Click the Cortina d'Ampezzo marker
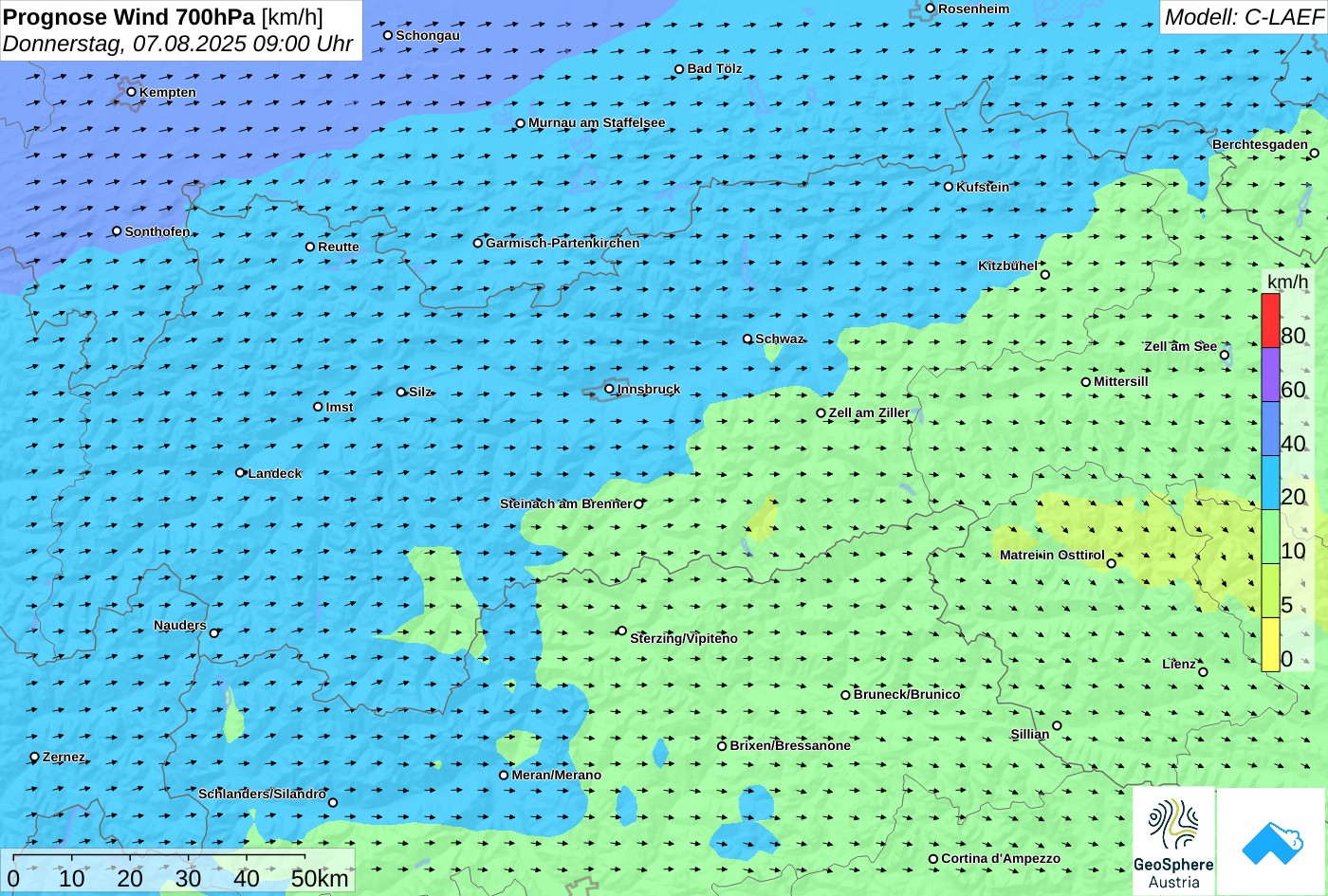 pos(933,859)
